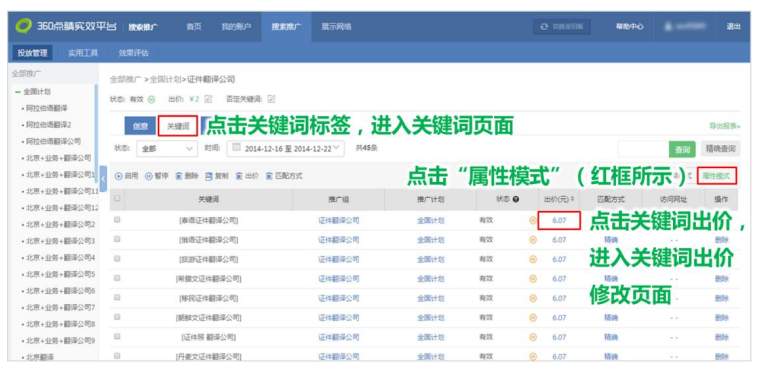Select 阿拉伯语翻译2 in the sidebar tree
Image resolution: width=765 pixels, height=386 pixels.
(48, 125)
